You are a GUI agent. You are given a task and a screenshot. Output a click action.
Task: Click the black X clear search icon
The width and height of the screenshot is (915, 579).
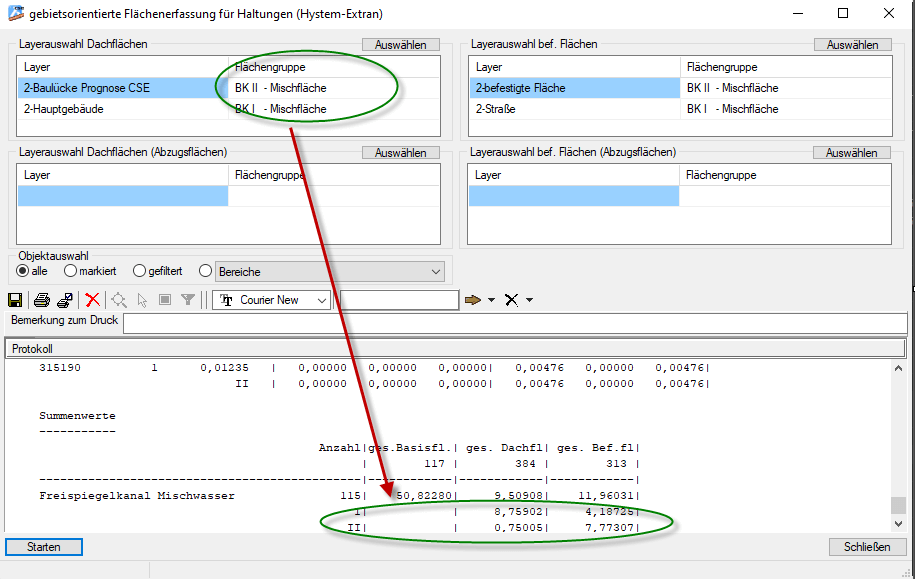click(x=511, y=300)
